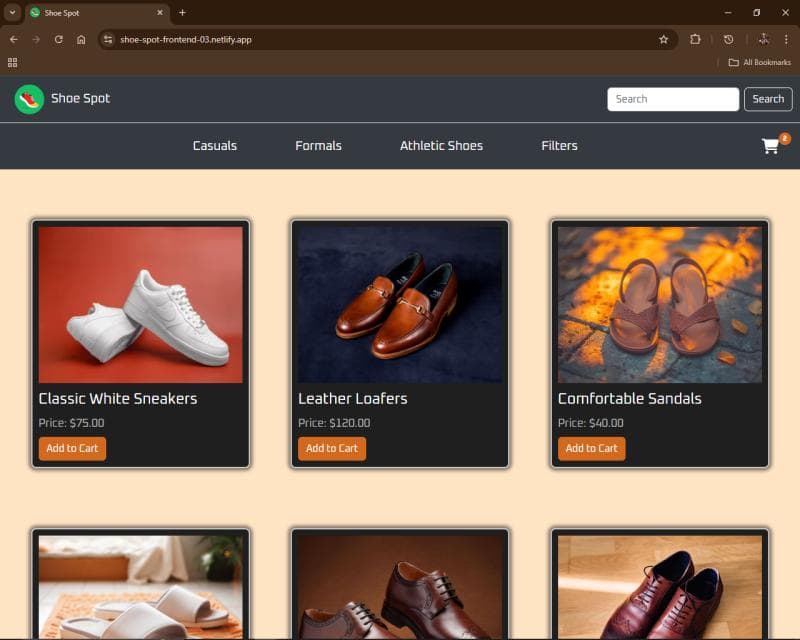Viewport: 800px width, 640px height.
Task: Open the Filters menu
Action: (x=559, y=146)
